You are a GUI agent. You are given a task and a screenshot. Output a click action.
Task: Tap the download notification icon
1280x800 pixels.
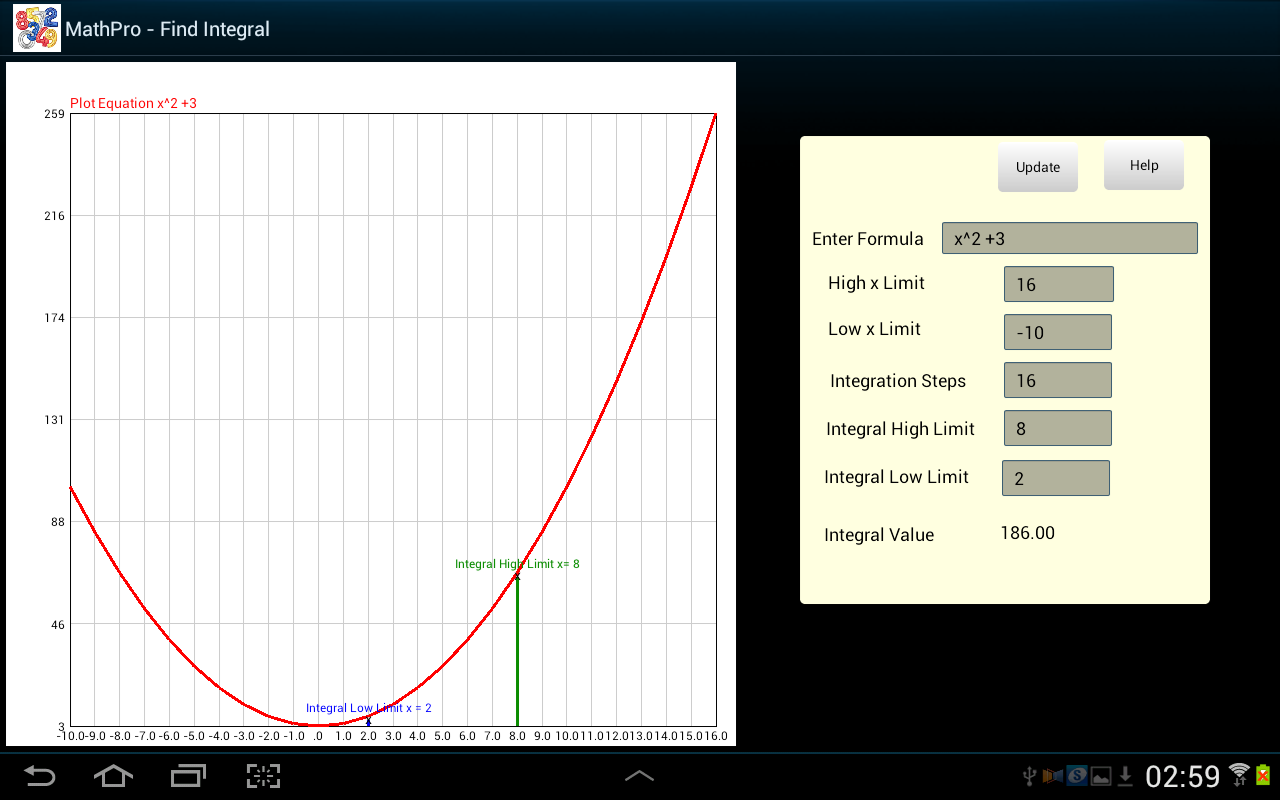click(1125, 776)
